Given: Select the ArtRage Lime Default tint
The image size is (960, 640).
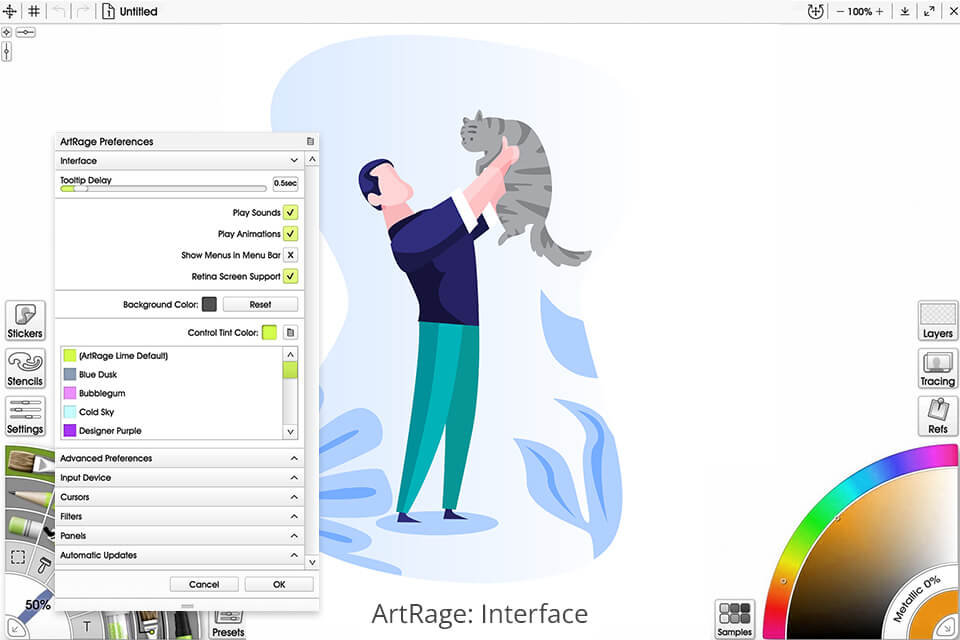Looking at the screenshot, I should point(171,355).
